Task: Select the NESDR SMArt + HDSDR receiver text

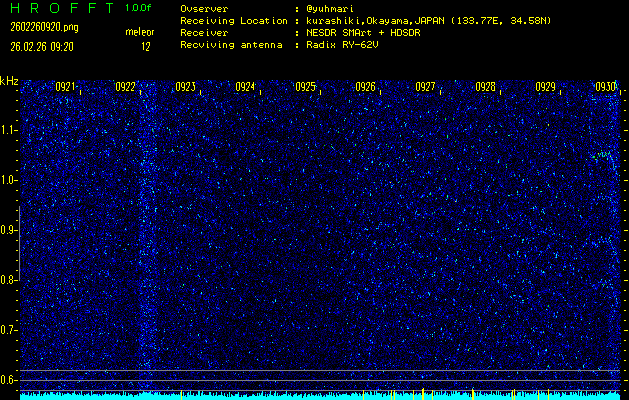Action: [364, 33]
